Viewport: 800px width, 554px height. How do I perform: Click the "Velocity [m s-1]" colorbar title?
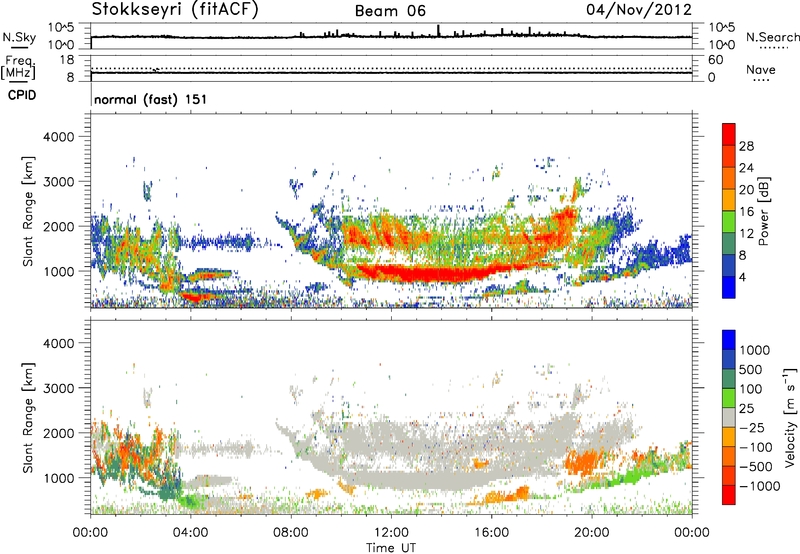tap(790, 417)
